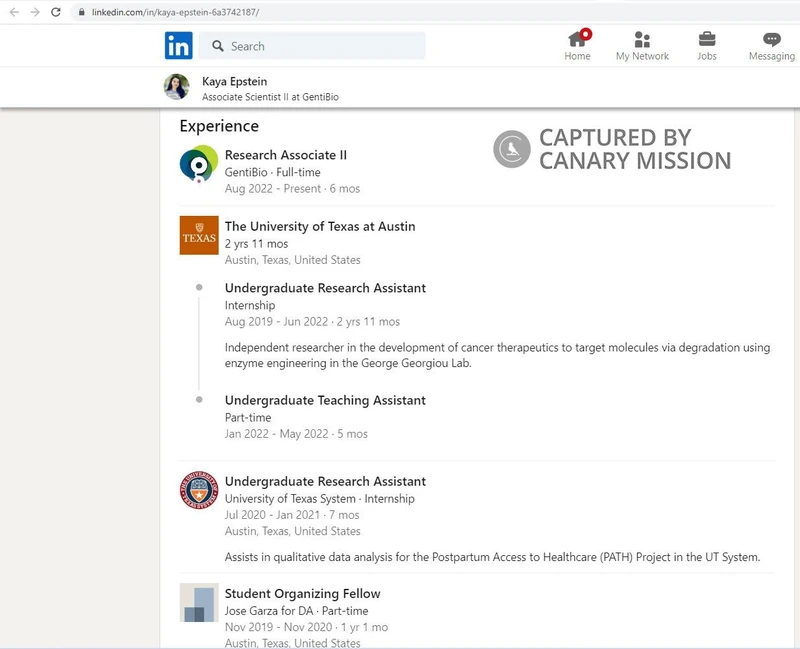Click the search magnifying glass icon

[218, 46]
